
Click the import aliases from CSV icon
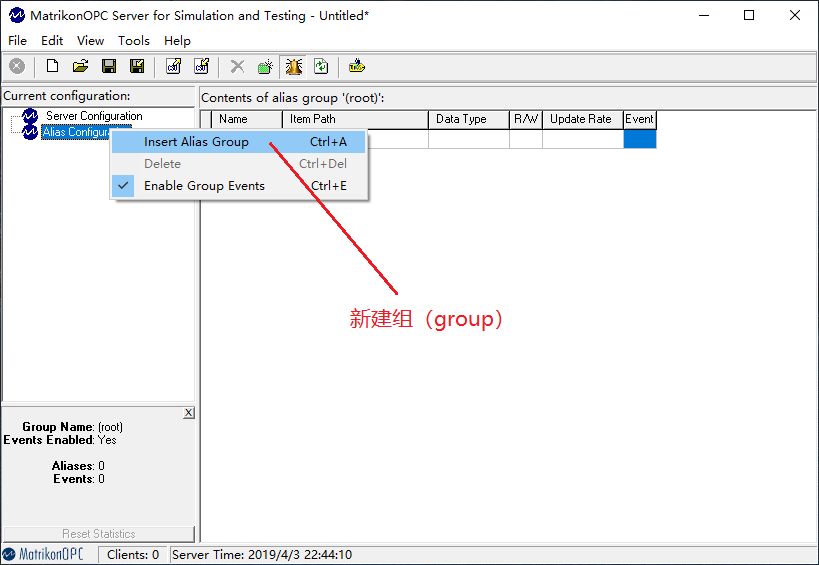click(x=202, y=66)
